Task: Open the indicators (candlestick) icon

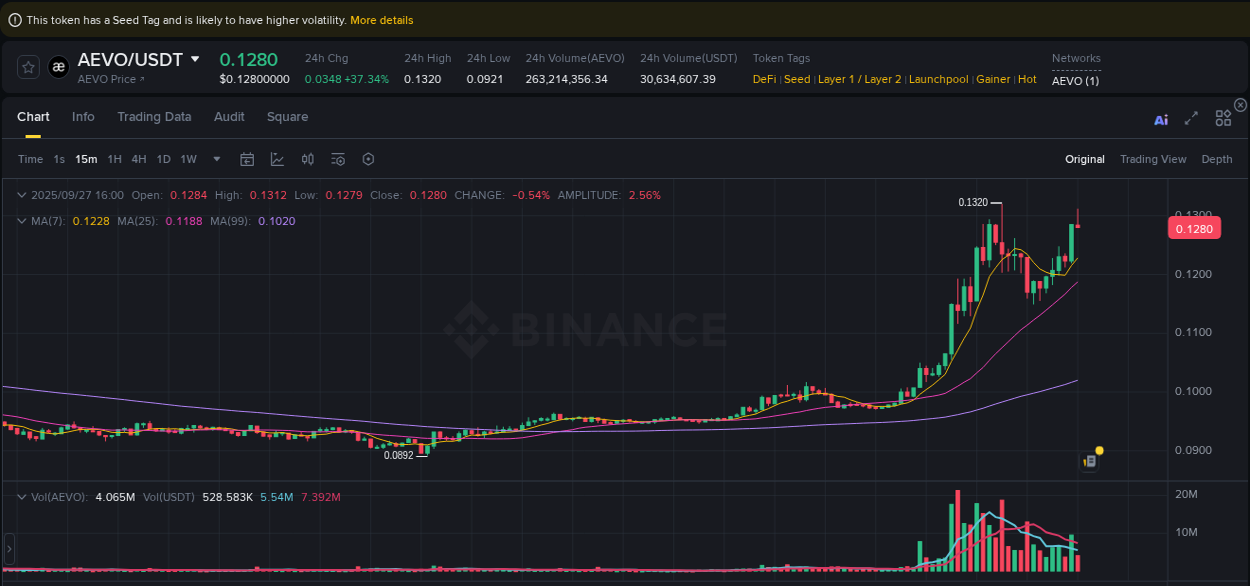Action: tap(307, 159)
